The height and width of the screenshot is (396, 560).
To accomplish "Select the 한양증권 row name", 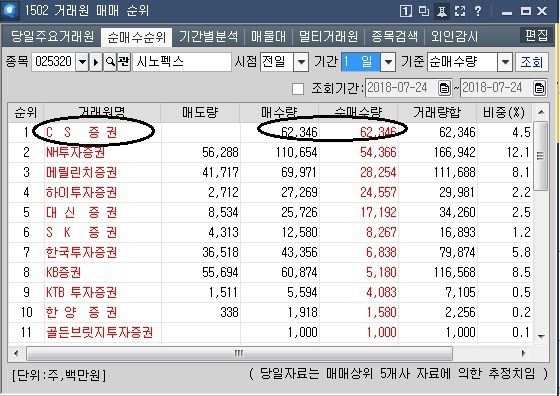I will [x=81, y=312].
